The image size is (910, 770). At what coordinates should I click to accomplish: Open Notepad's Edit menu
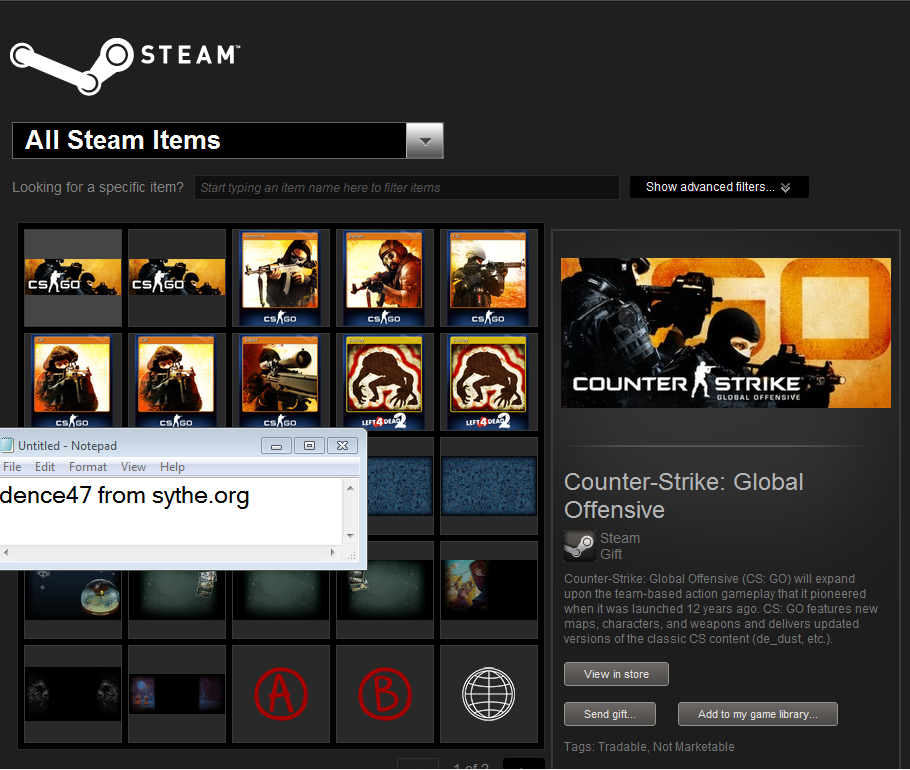[45, 467]
